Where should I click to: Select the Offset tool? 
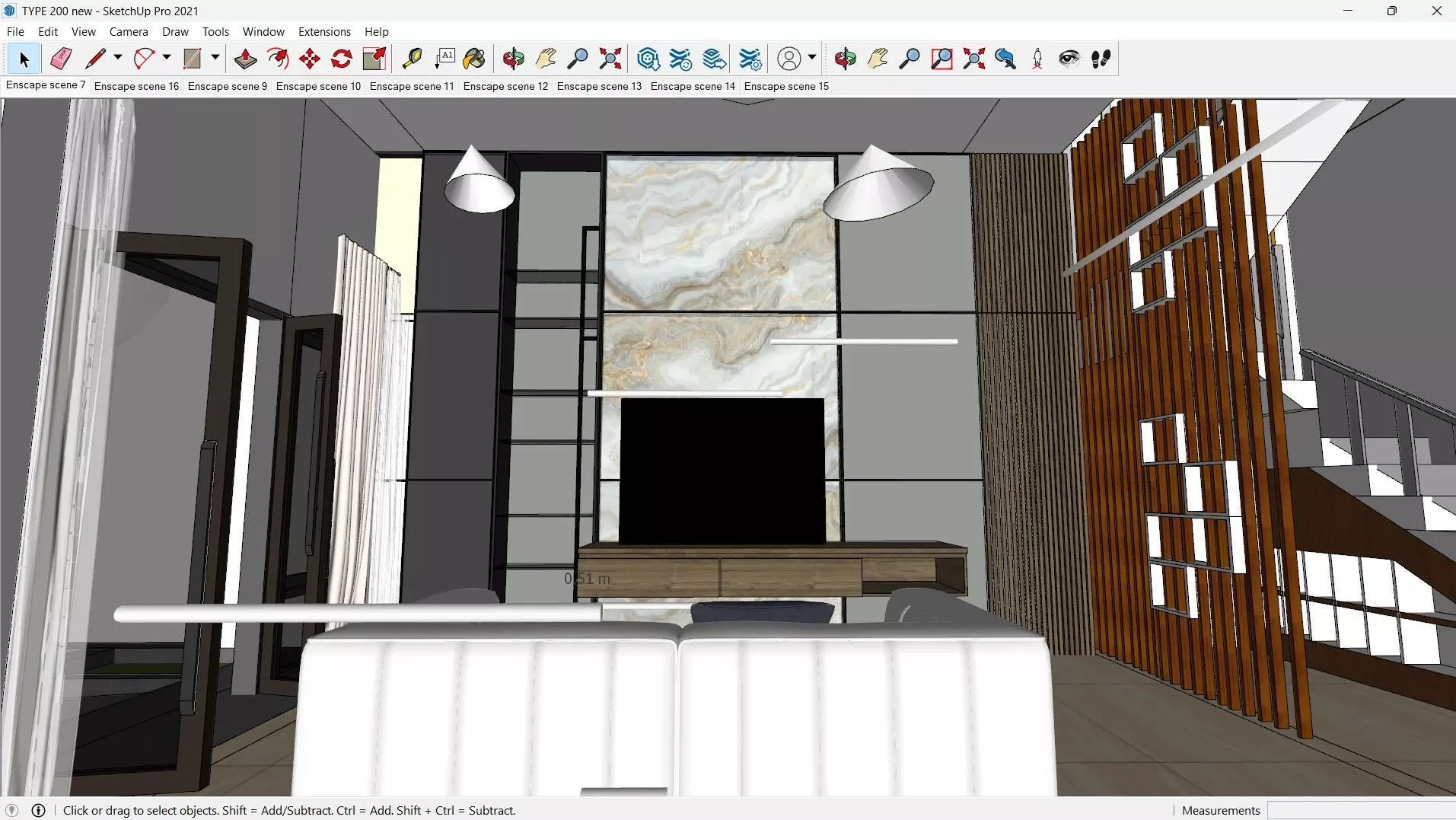277,59
